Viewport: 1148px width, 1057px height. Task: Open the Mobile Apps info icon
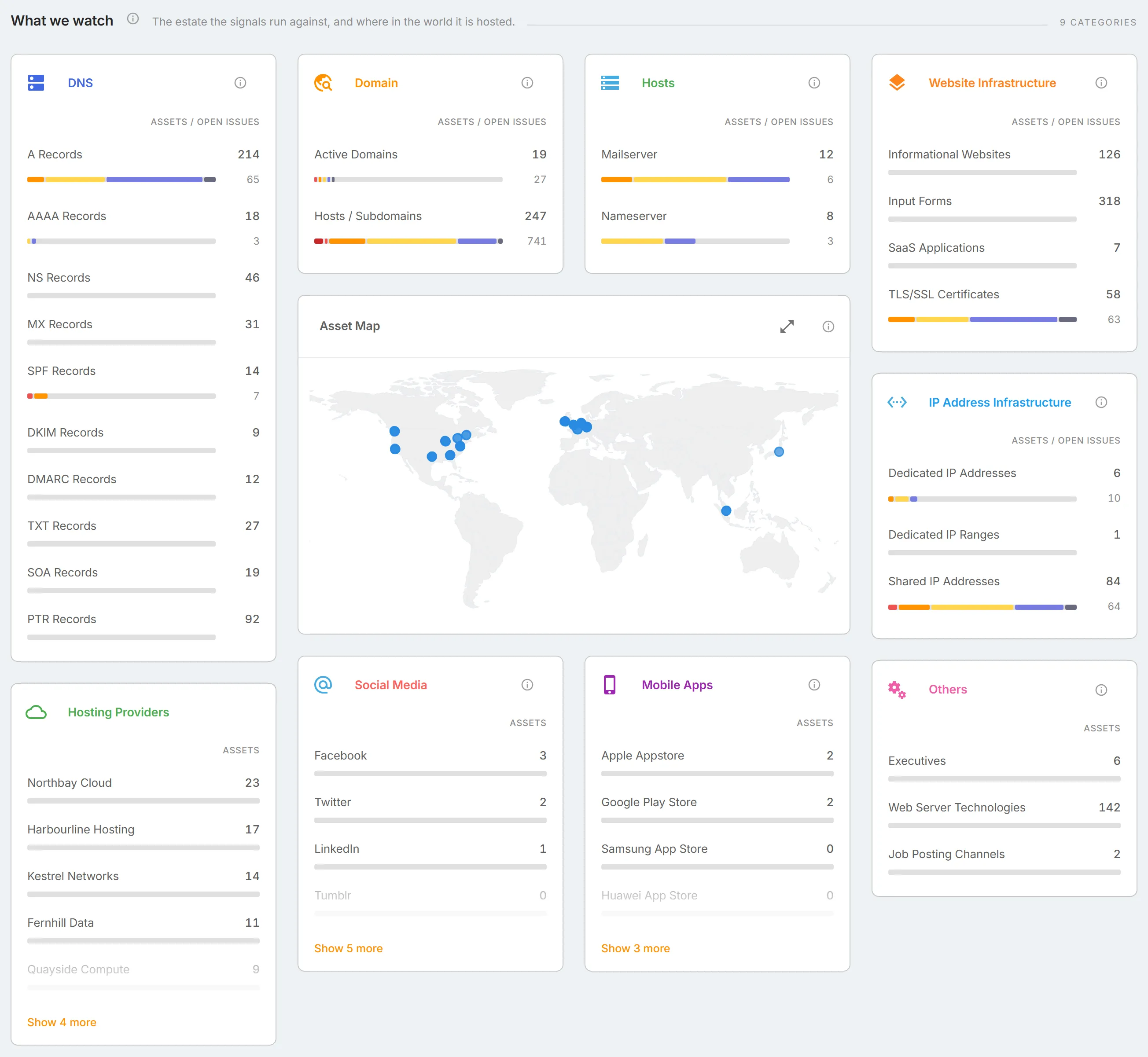pos(814,685)
